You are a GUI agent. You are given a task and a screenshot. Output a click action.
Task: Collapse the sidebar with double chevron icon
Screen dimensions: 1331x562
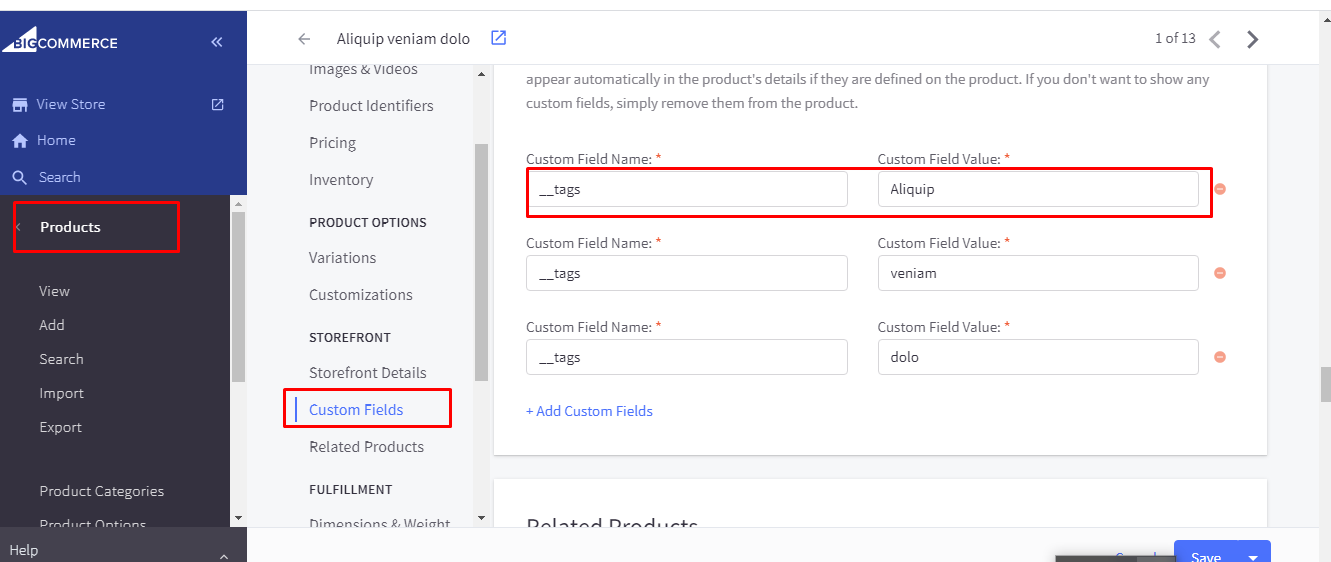pos(217,42)
